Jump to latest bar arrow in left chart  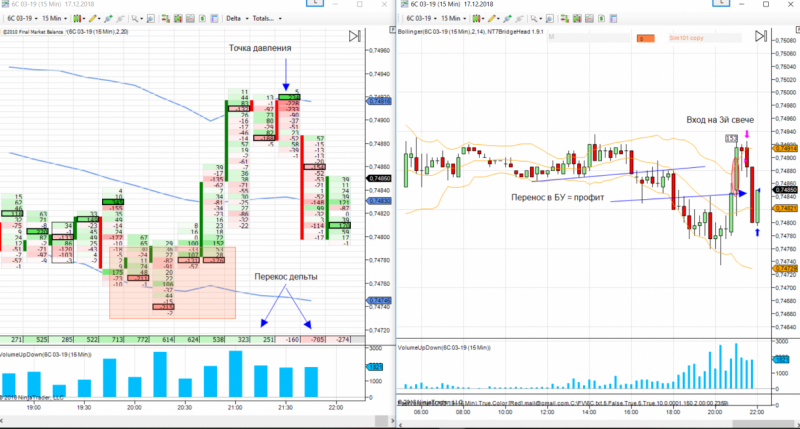point(355,36)
